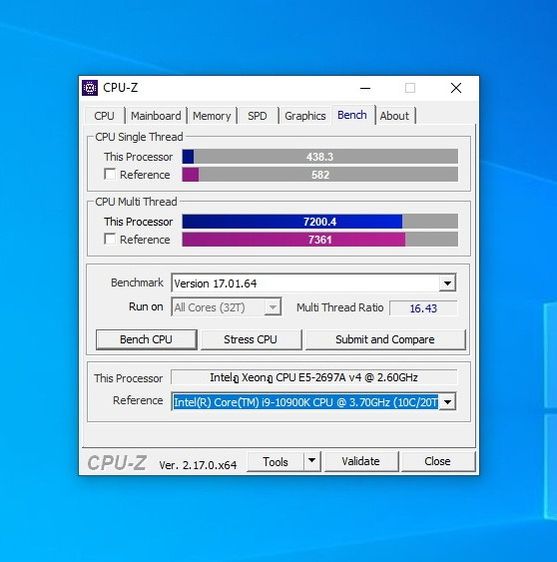The image size is (557, 562).
Task: Select the highlighted i9-10900K reference entry
Action: pyautogui.click(x=305, y=402)
